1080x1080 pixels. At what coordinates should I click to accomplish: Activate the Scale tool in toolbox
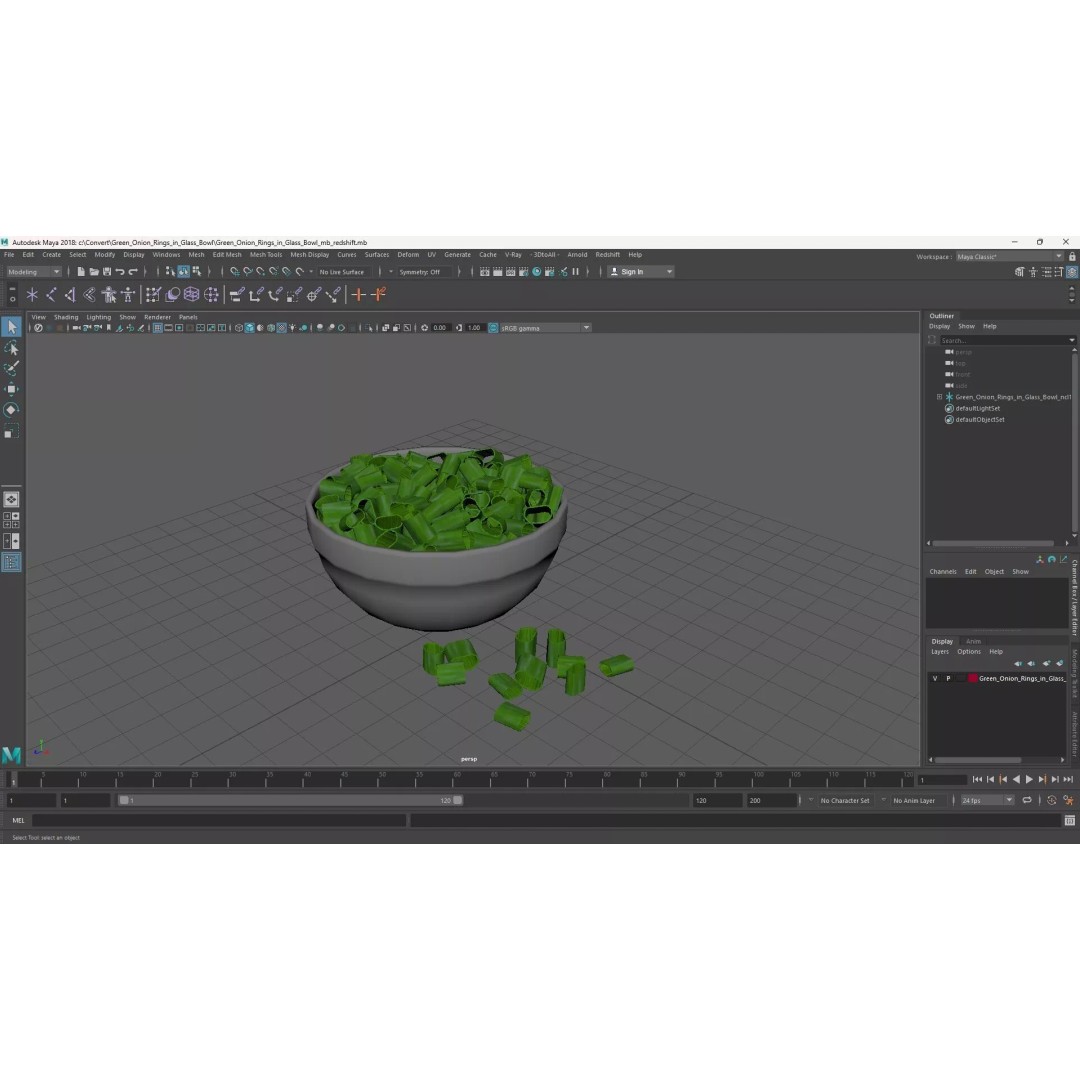(x=12, y=431)
